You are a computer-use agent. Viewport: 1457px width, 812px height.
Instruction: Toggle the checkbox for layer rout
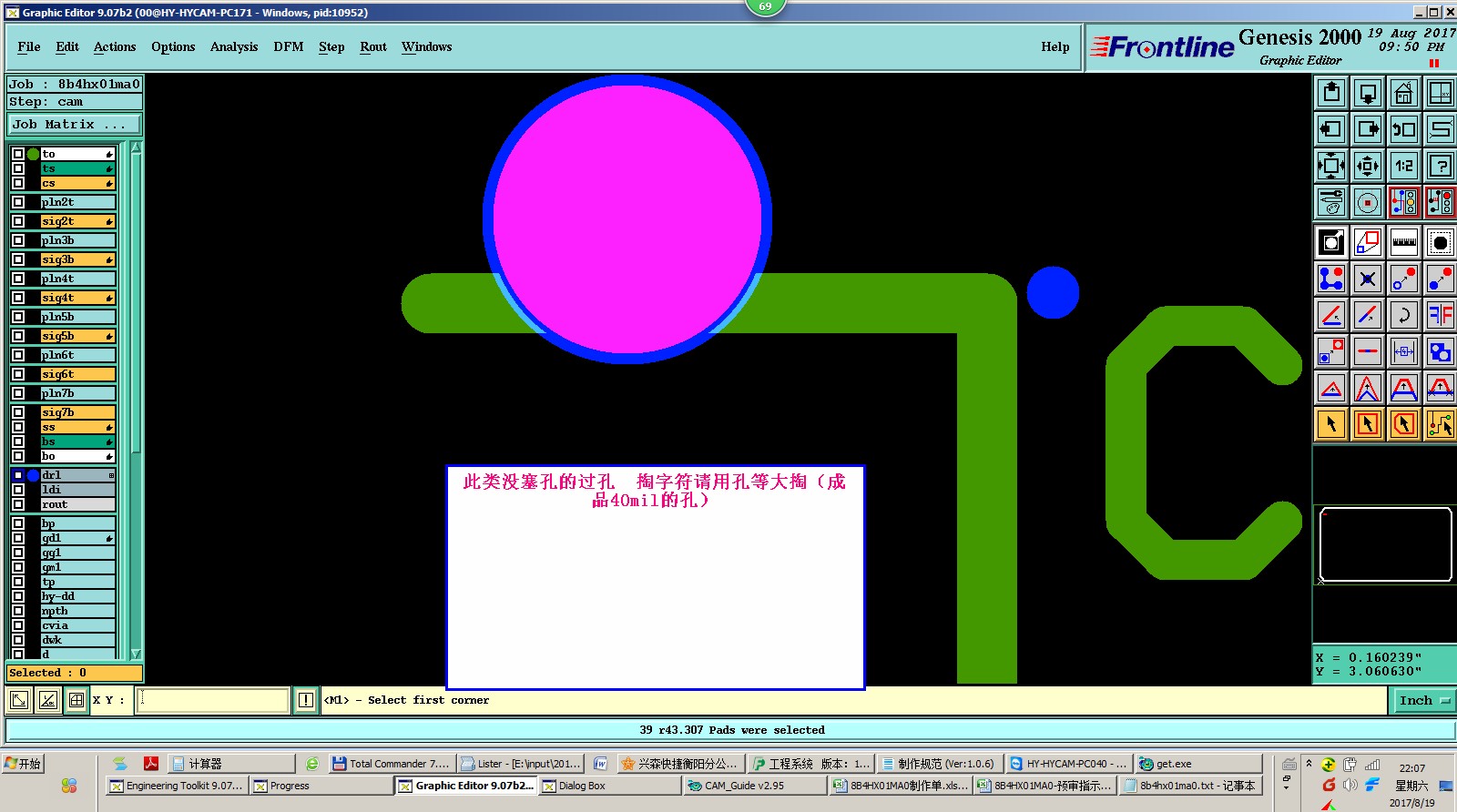click(18, 504)
